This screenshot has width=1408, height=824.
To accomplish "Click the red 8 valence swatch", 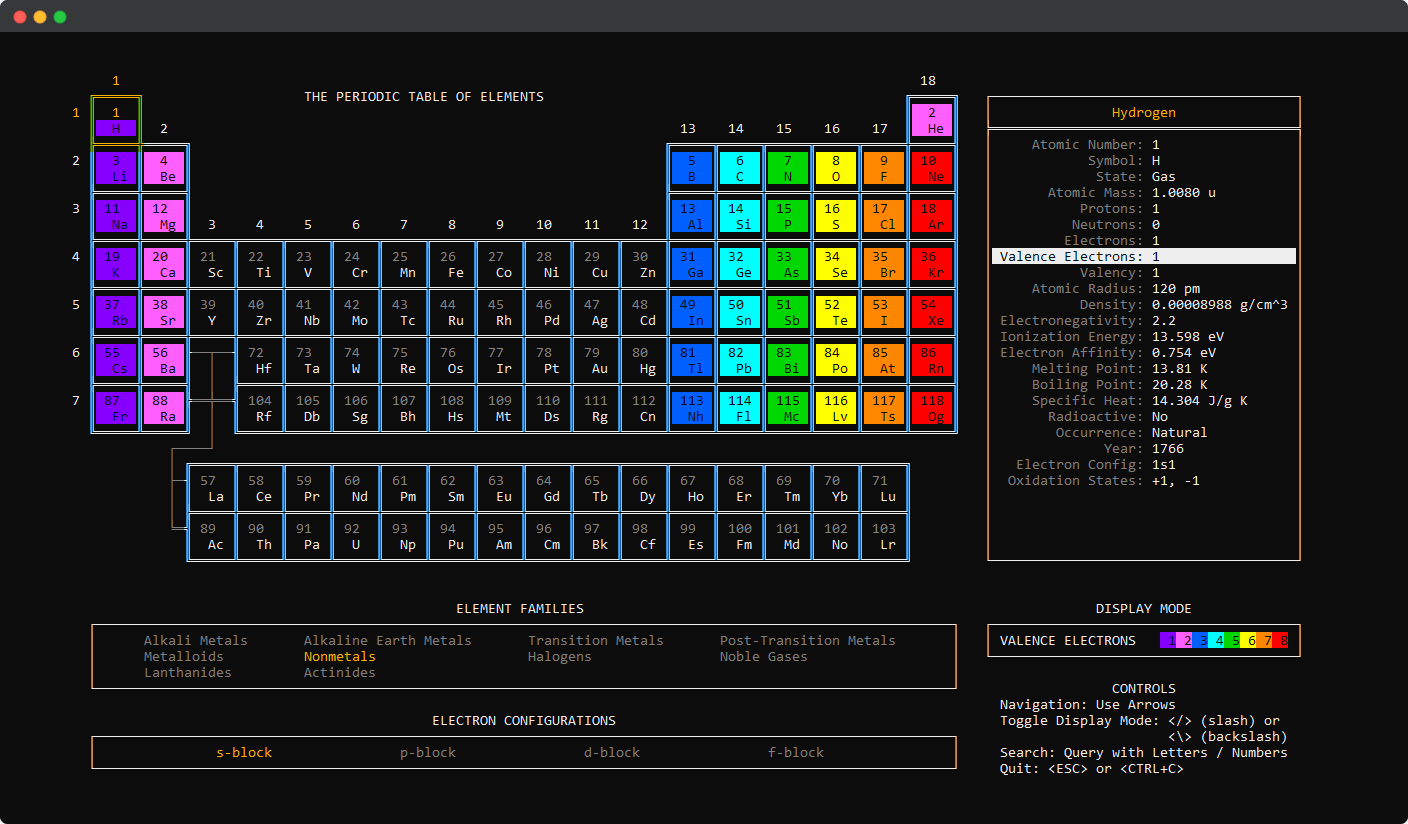I will click(1284, 641).
